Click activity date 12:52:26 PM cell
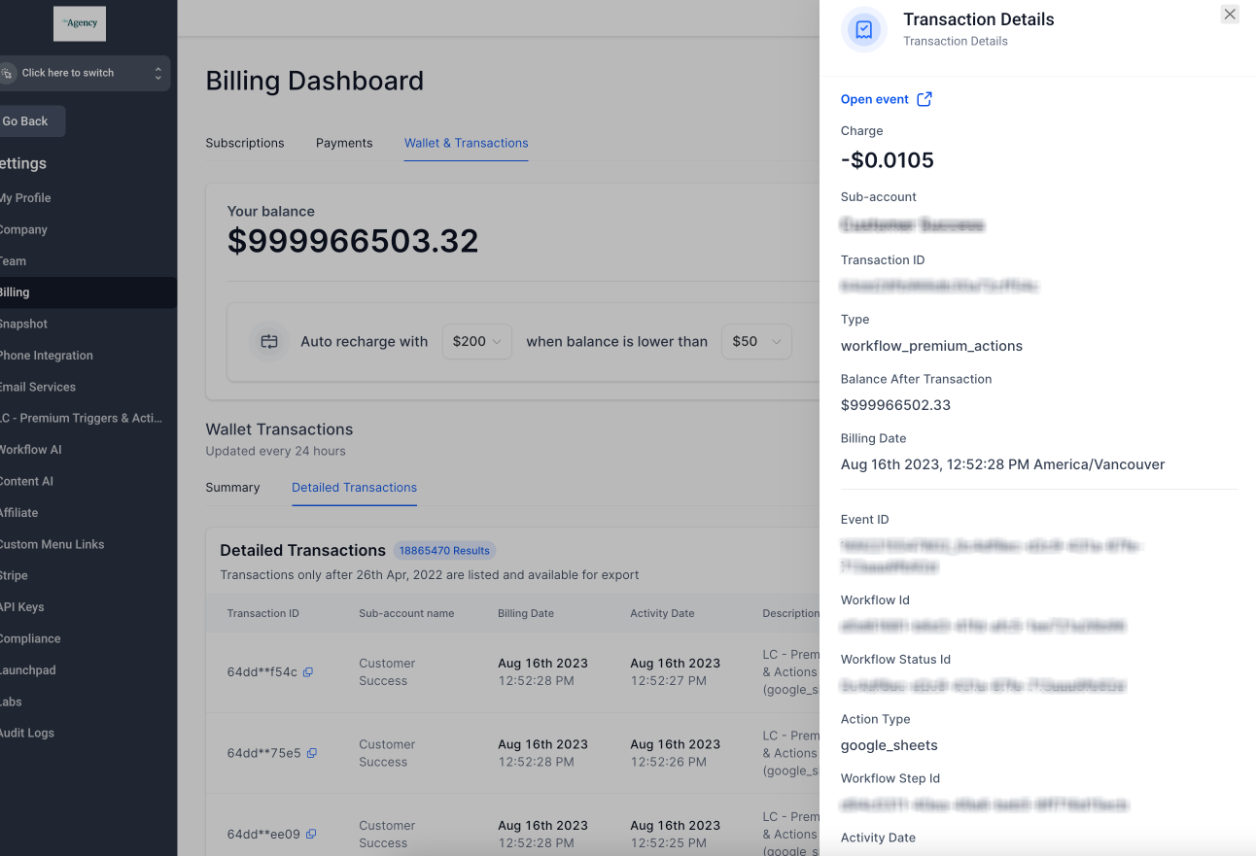This screenshot has height=856, width=1256. click(x=675, y=753)
